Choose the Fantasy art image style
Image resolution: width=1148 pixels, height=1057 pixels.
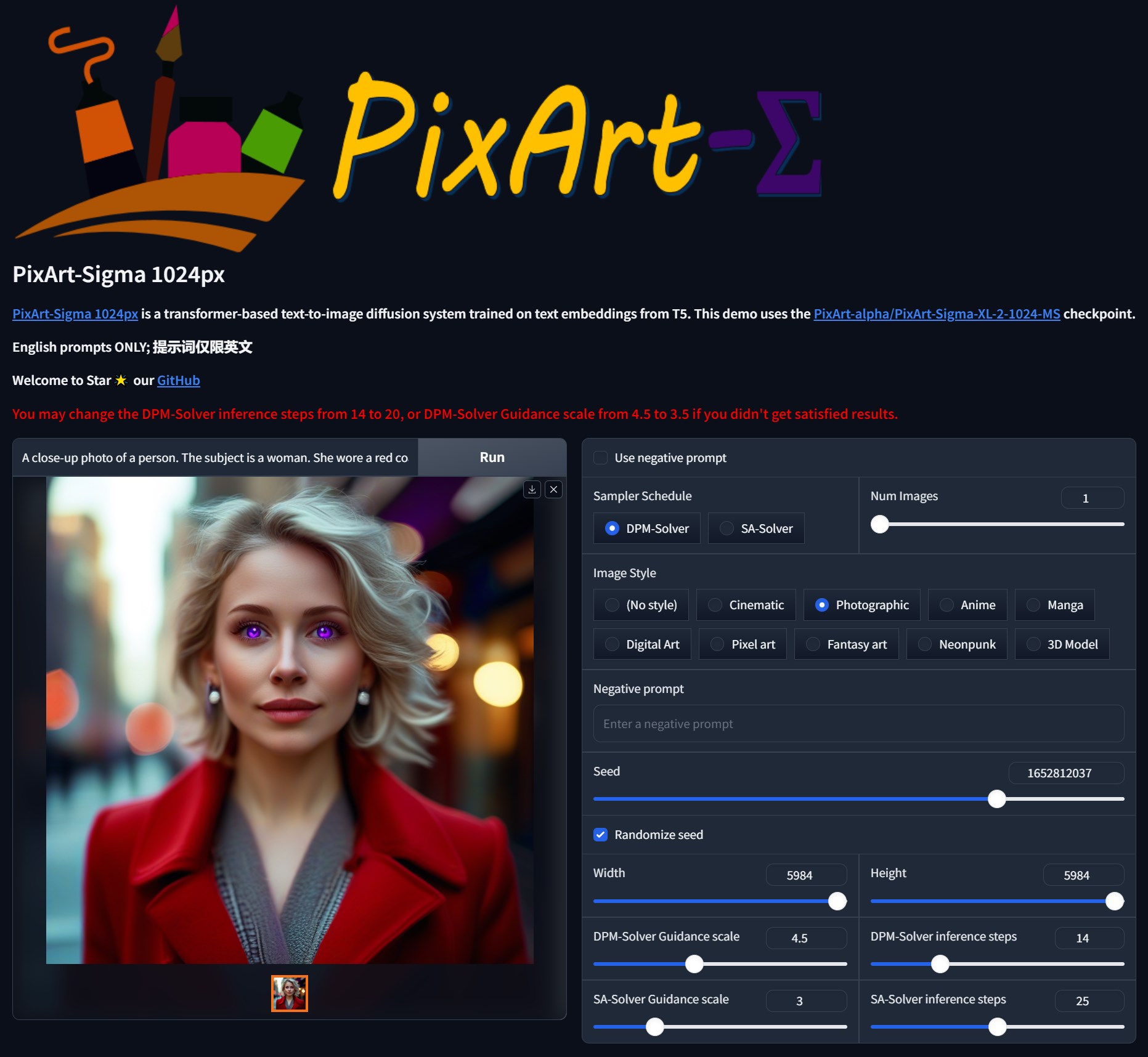click(x=846, y=644)
